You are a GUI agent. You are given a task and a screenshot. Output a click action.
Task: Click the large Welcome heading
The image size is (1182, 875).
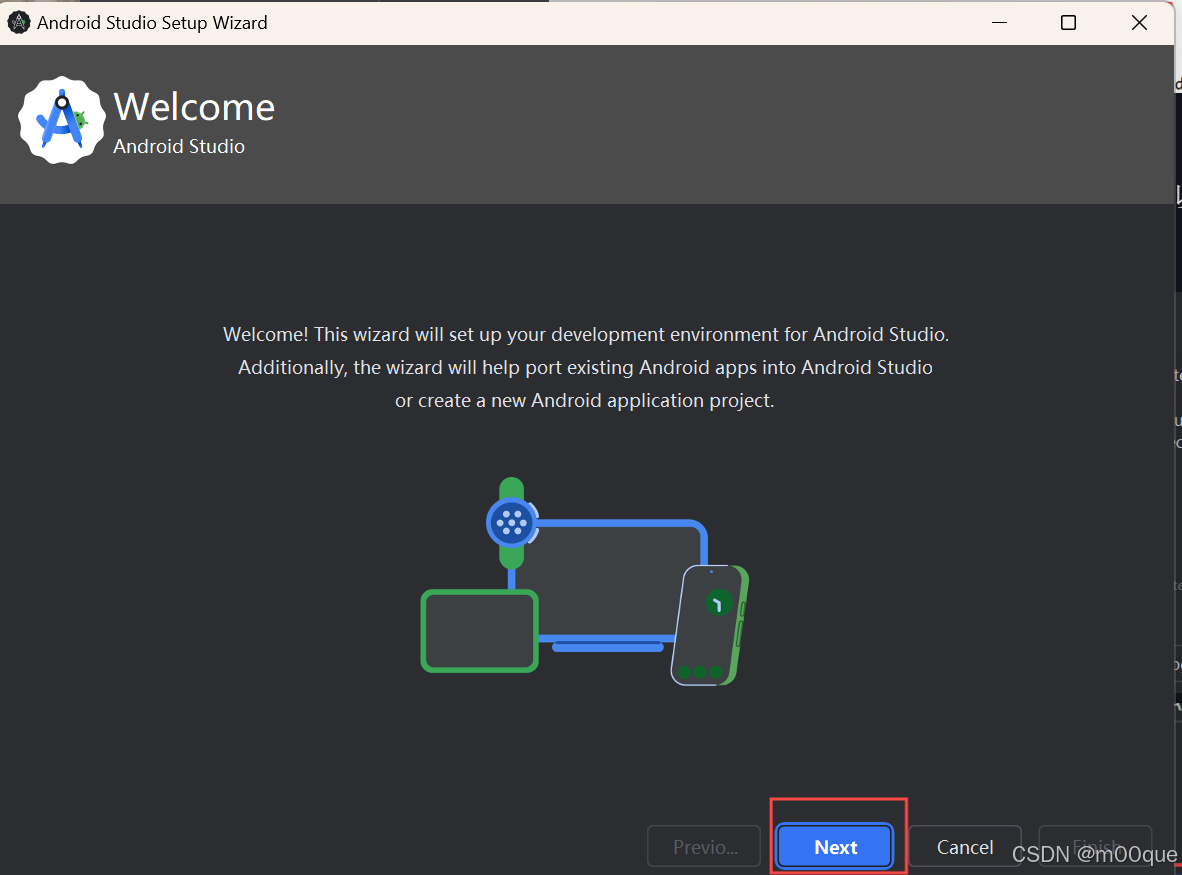[x=194, y=107]
